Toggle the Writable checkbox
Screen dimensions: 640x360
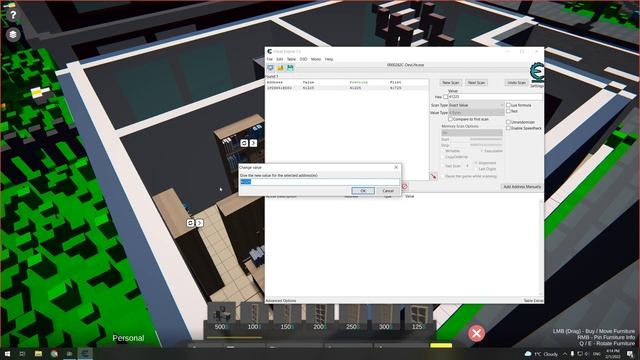[443, 151]
